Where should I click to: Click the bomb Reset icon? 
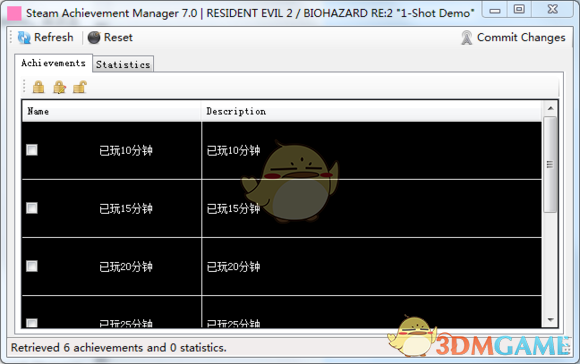coord(94,37)
